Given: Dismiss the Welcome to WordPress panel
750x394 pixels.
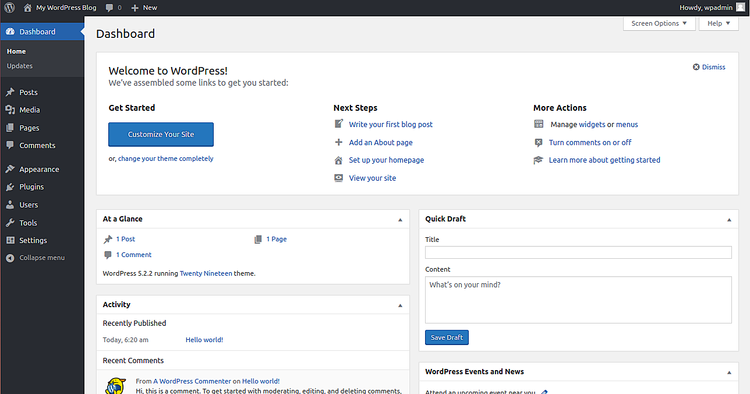Looking at the screenshot, I should (709, 67).
